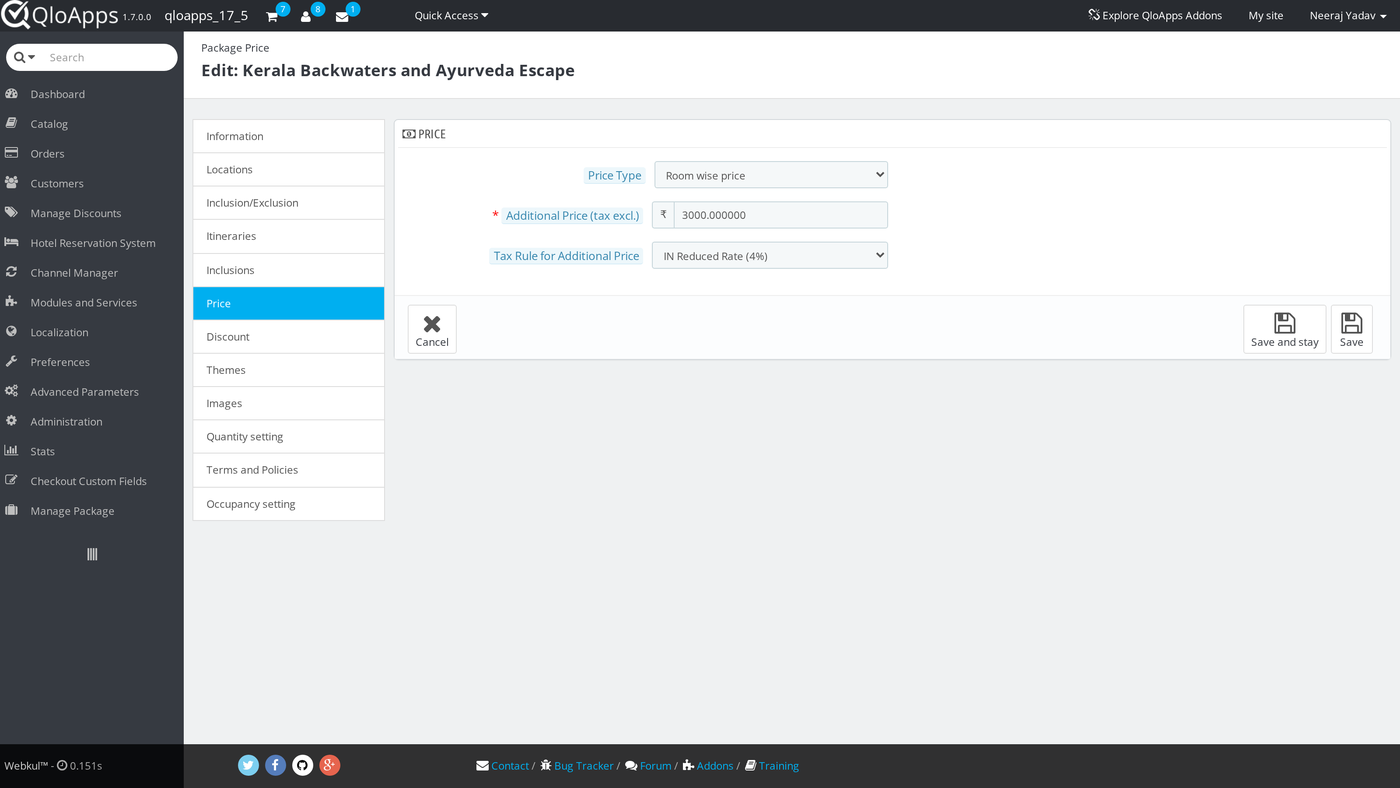Viewport: 1400px width, 788px height.
Task: Click the QloApps logo
Action: coord(60,15)
